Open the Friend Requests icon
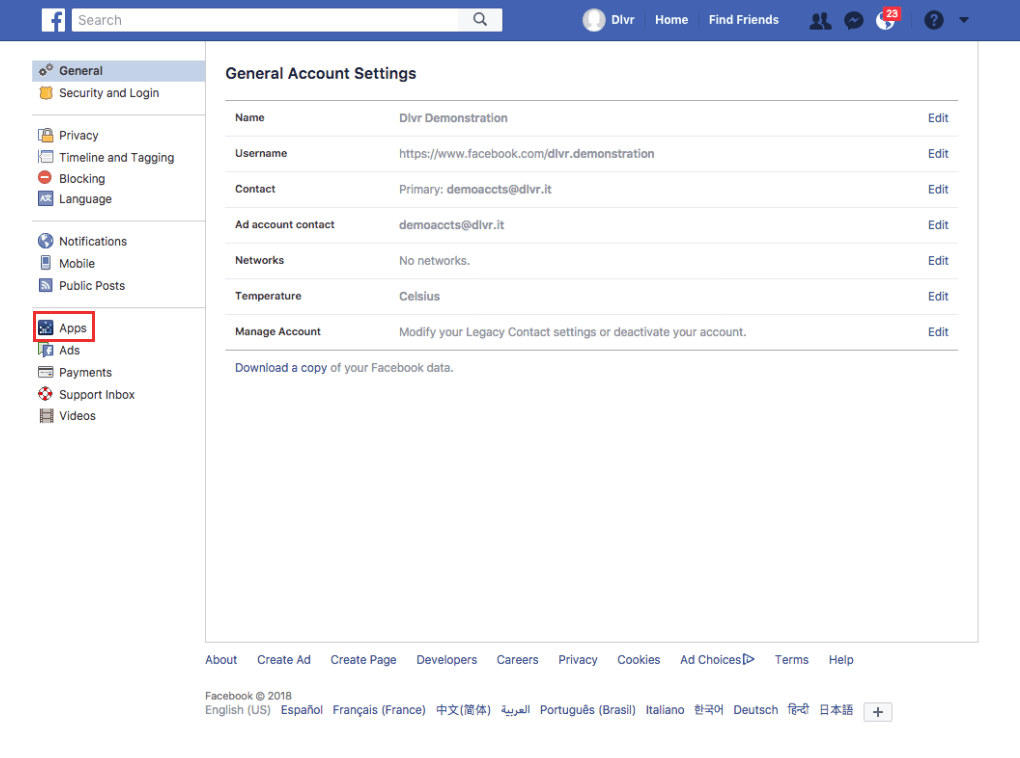1020x758 pixels. pyautogui.click(x=820, y=21)
